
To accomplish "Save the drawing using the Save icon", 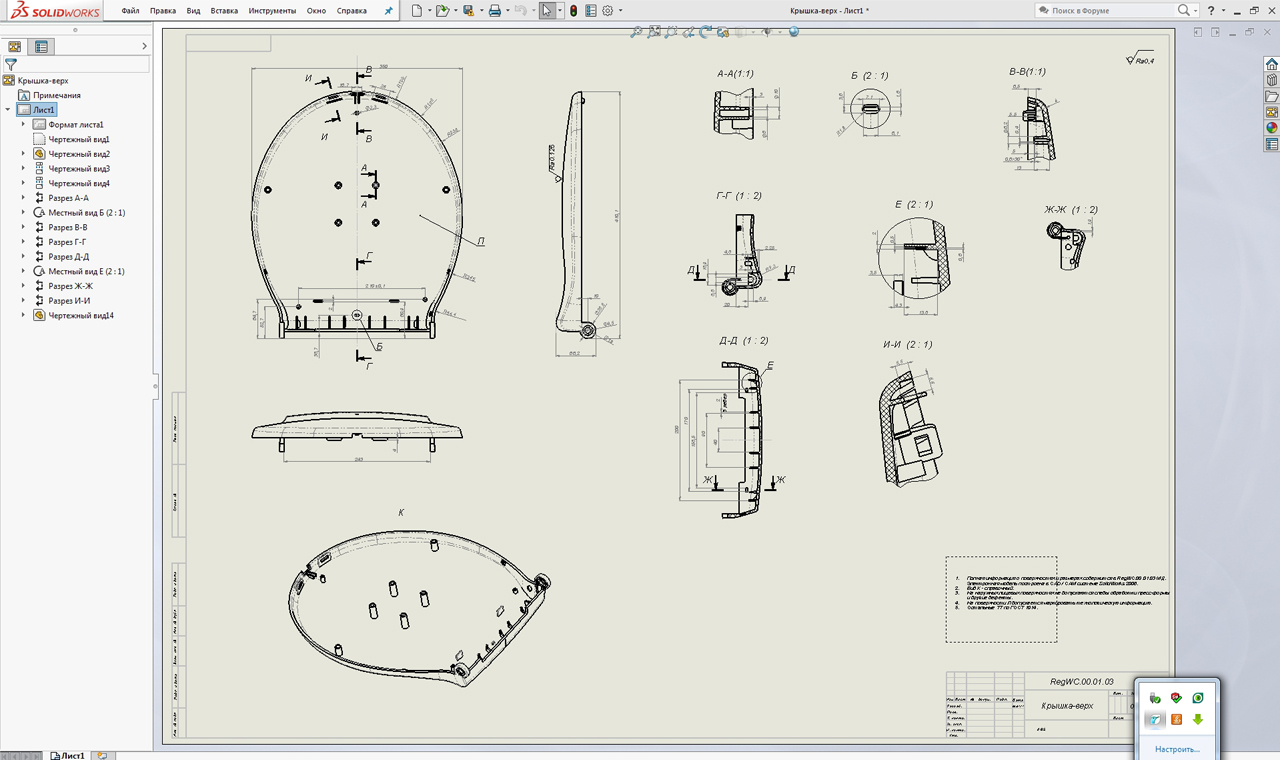I will pyautogui.click(x=468, y=10).
